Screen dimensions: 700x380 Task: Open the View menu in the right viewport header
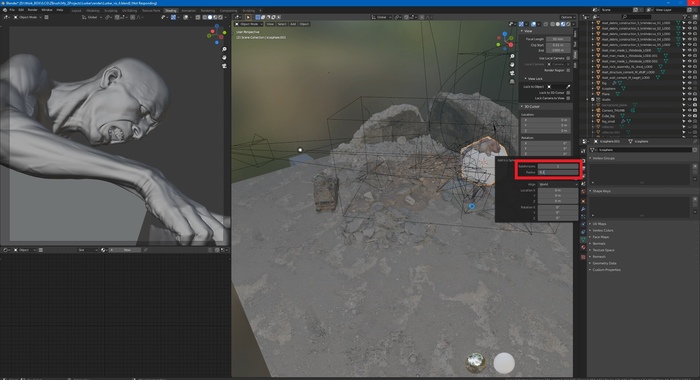[270, 24]
